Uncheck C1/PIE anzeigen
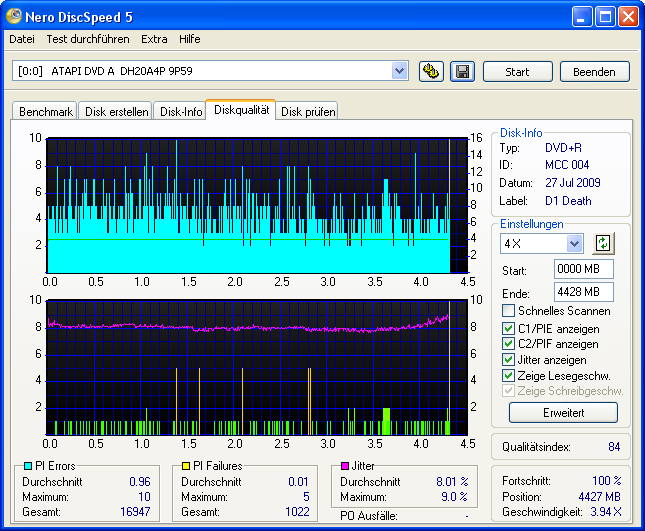645x531 pixels. 508,328
